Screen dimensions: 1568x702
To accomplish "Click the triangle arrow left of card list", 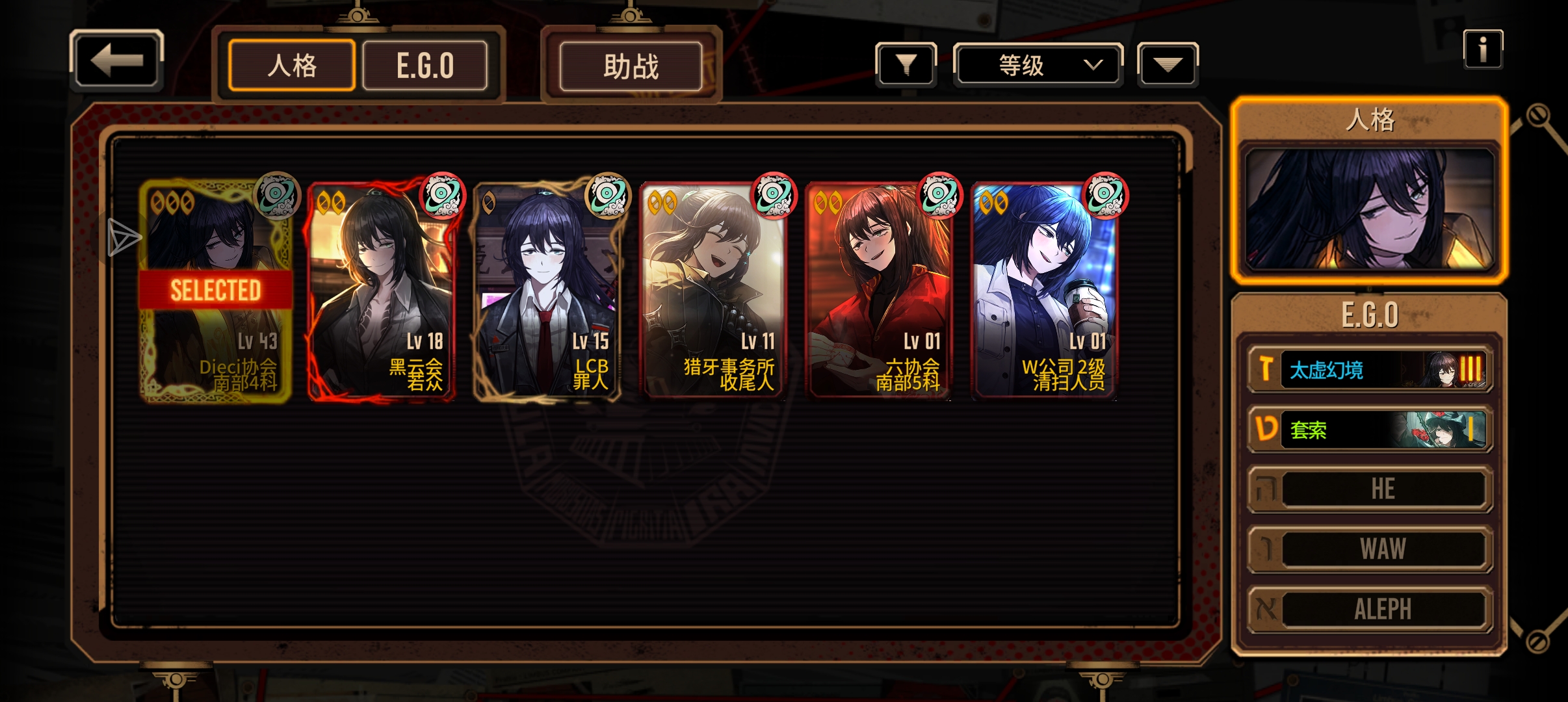I will pos(124,237).
